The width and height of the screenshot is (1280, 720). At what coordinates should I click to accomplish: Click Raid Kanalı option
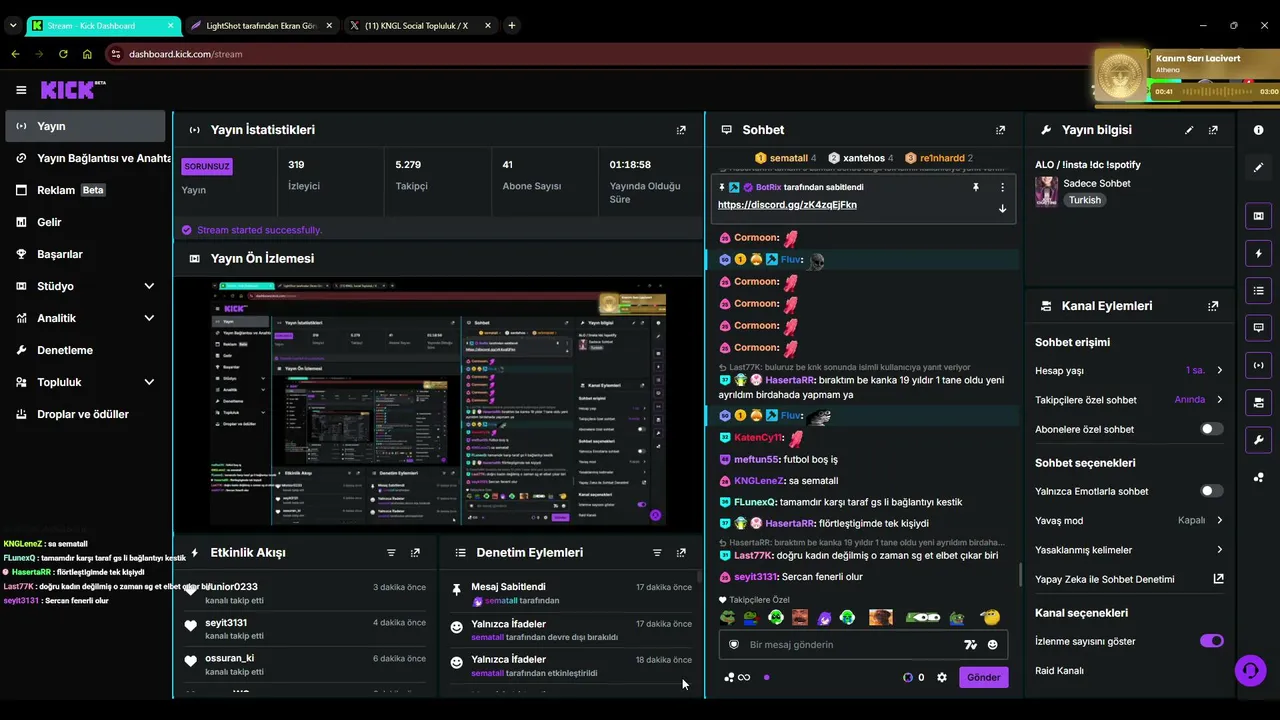[x=1059, y=671]
